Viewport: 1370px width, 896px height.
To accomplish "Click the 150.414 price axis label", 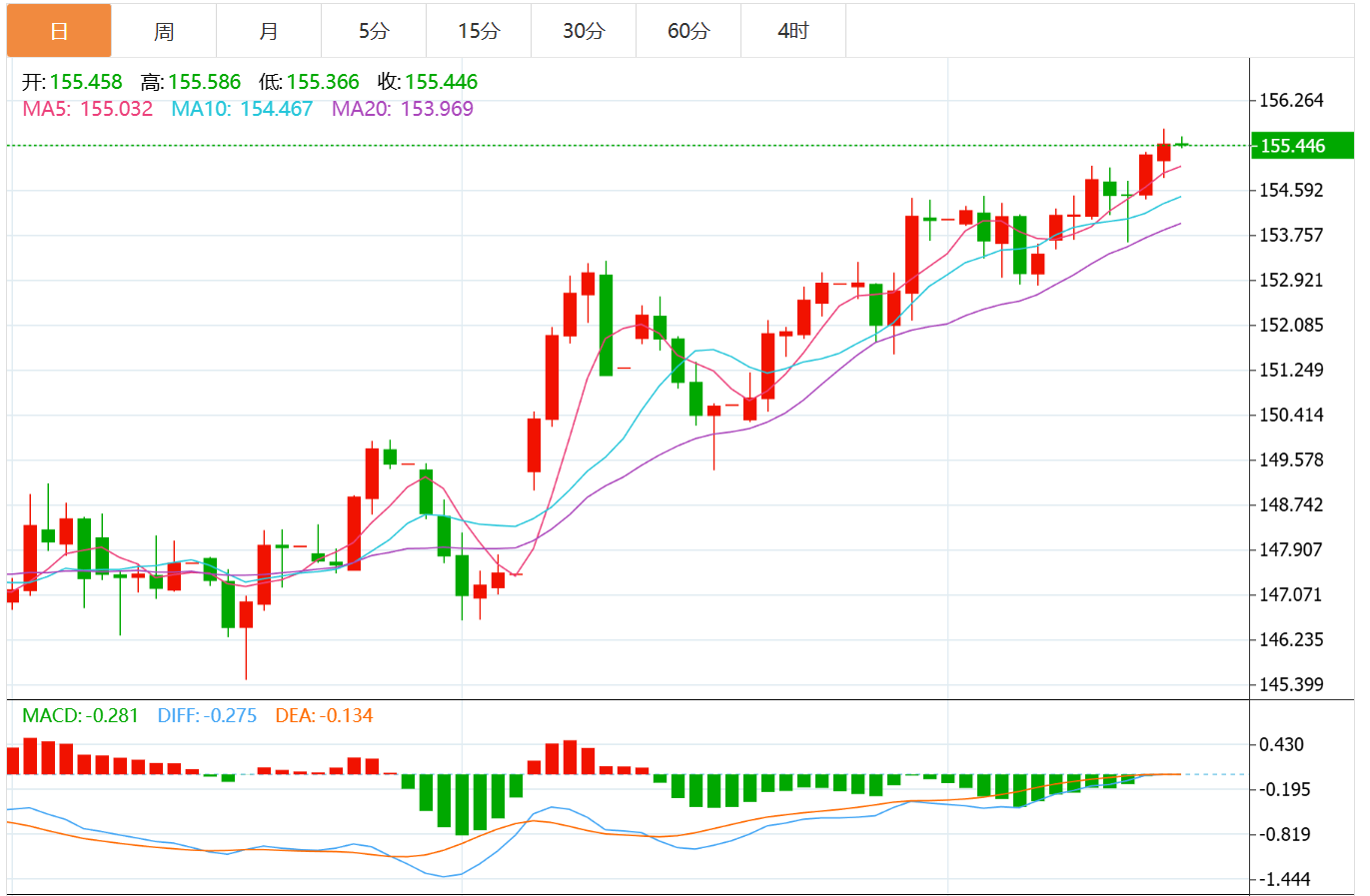I will (x=1291, y=415).
